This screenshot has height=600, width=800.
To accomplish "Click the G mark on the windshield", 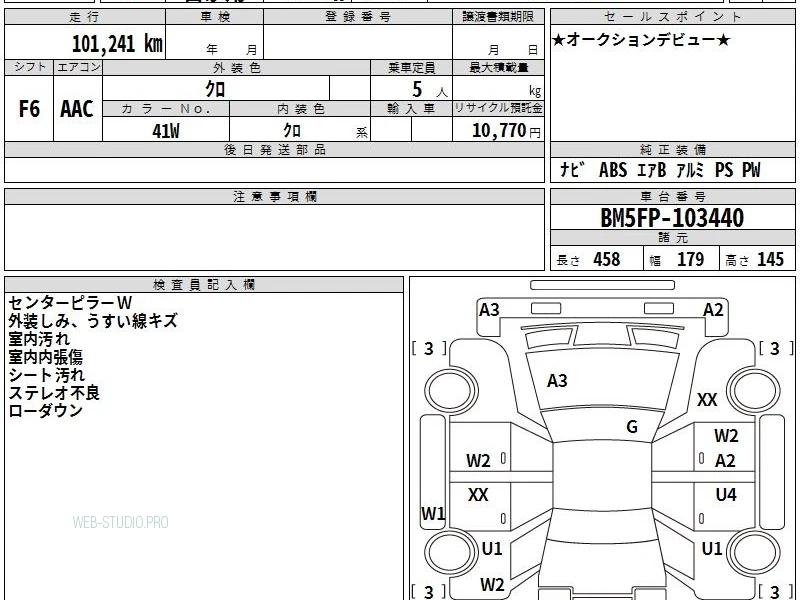I will click(632, 427).
